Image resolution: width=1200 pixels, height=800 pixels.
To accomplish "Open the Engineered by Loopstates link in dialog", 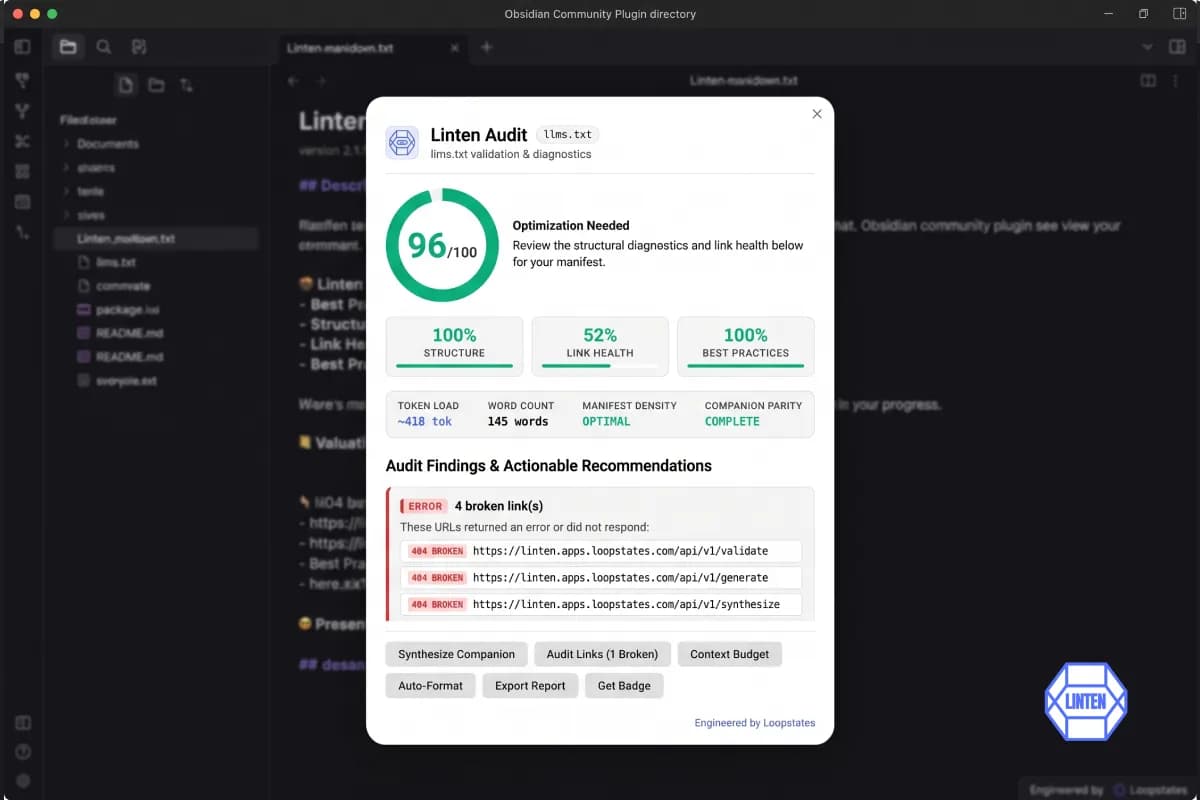I will (755, 723).
